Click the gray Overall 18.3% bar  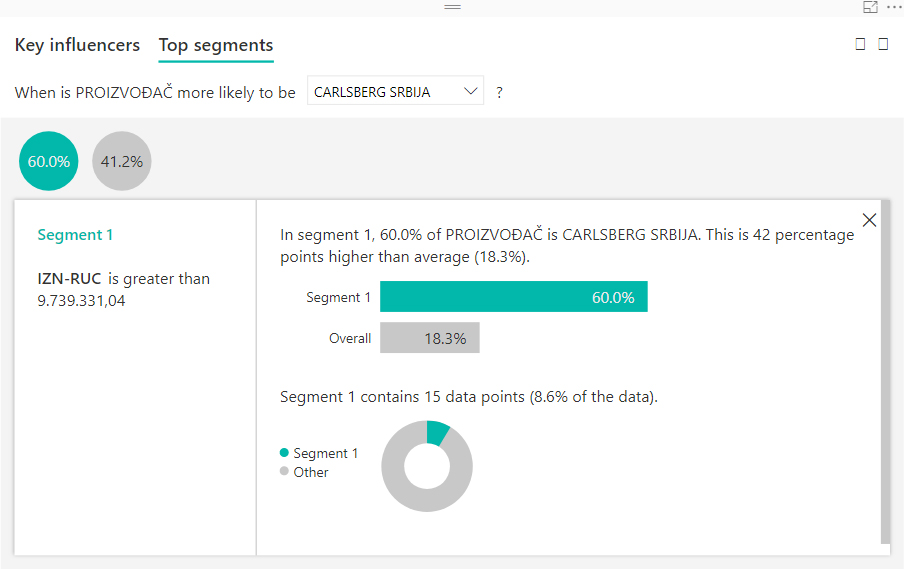pyautogui.click(x=430, y=338)
